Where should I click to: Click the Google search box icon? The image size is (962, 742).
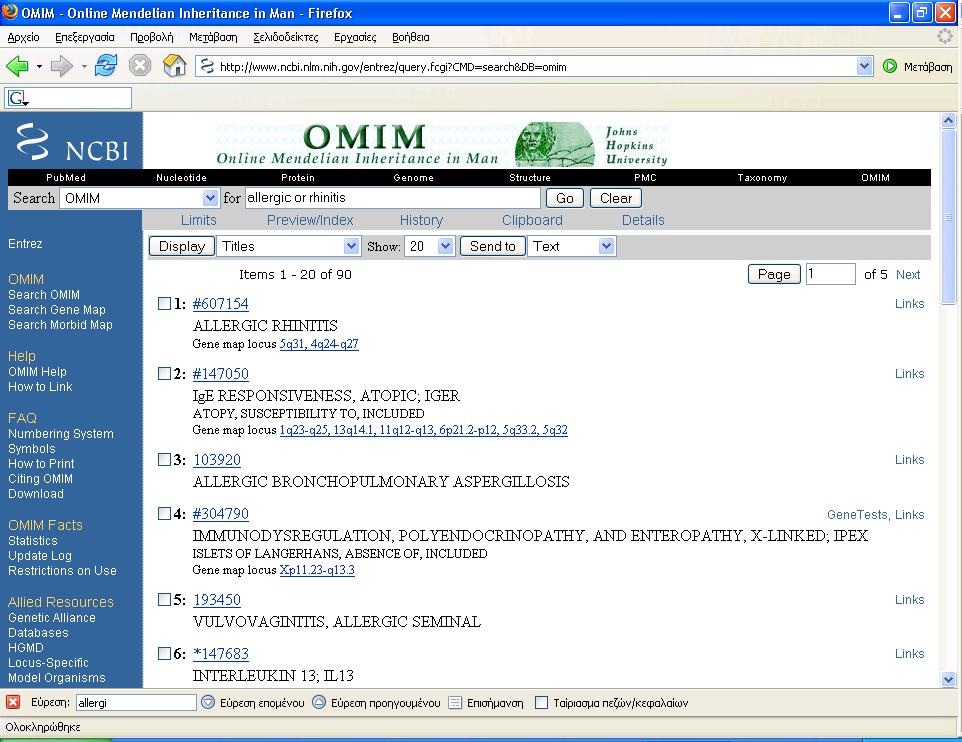[x=18, y=98]
